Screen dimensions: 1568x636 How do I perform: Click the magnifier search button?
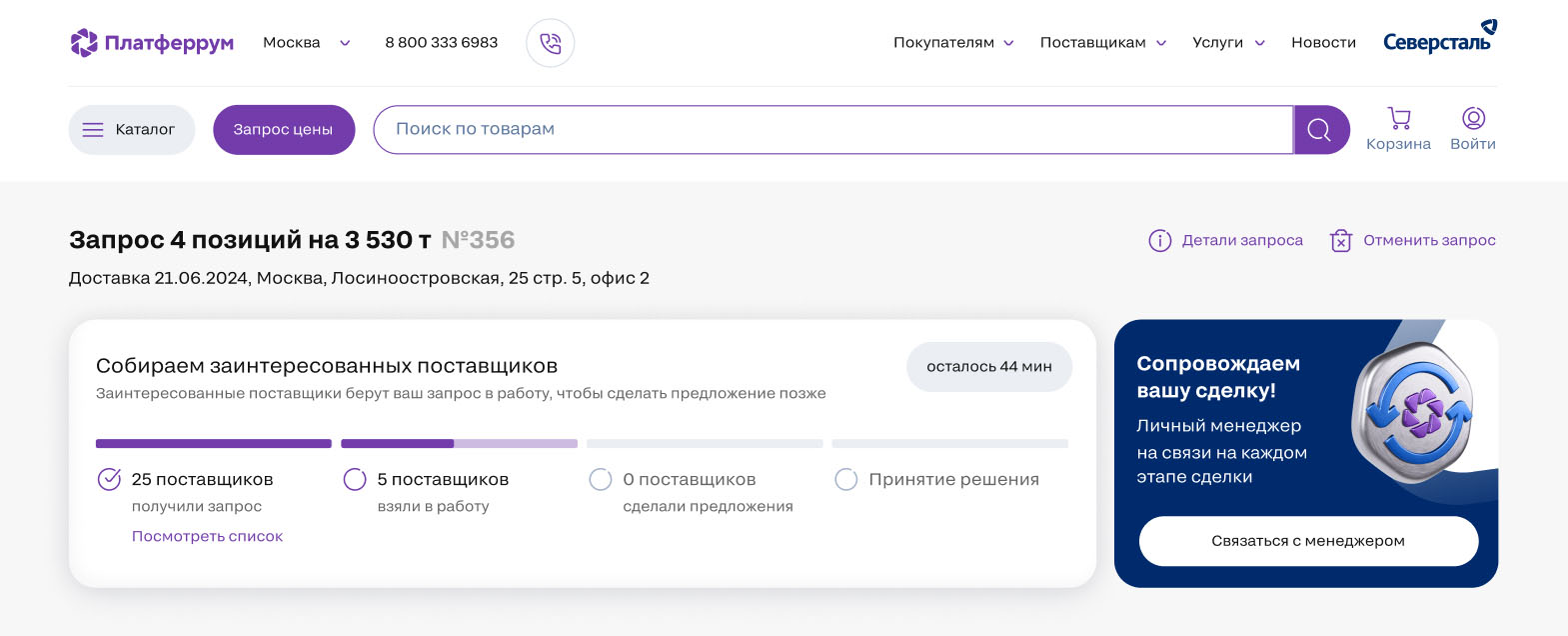(x=1320, y=130)
